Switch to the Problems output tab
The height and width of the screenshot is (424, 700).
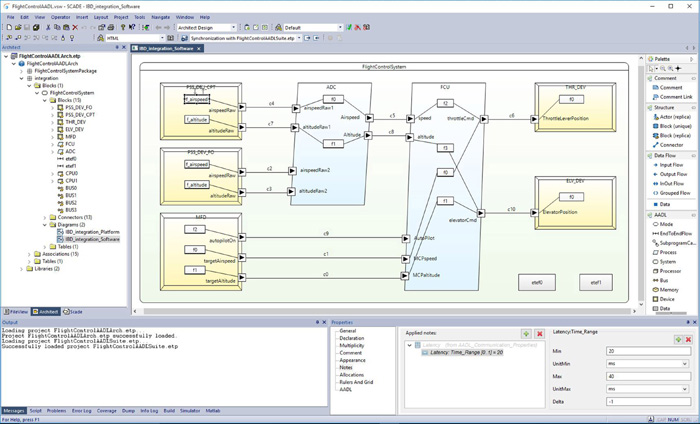57,411
